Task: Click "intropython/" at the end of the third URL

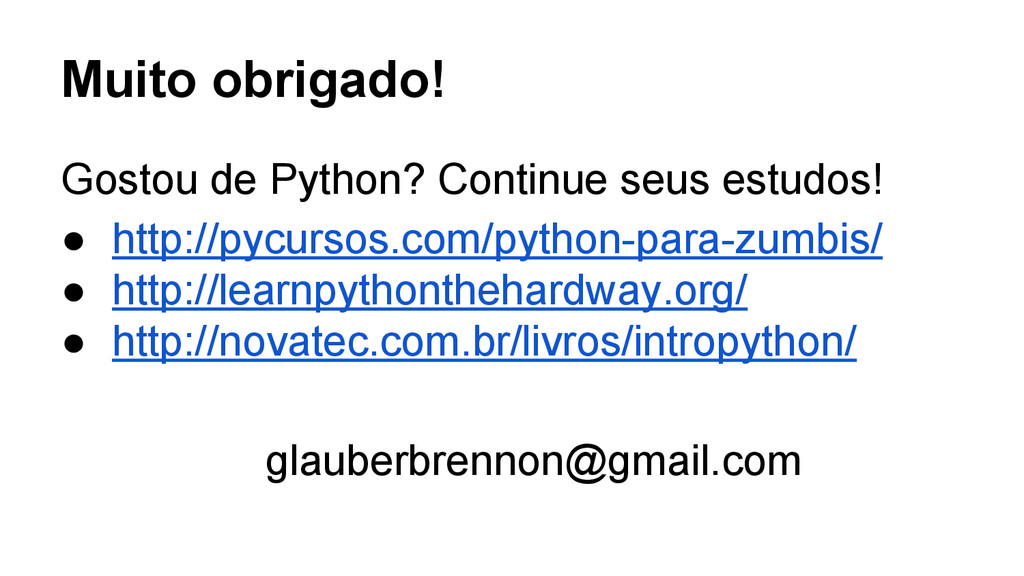Action: click(x=745, y=342)
